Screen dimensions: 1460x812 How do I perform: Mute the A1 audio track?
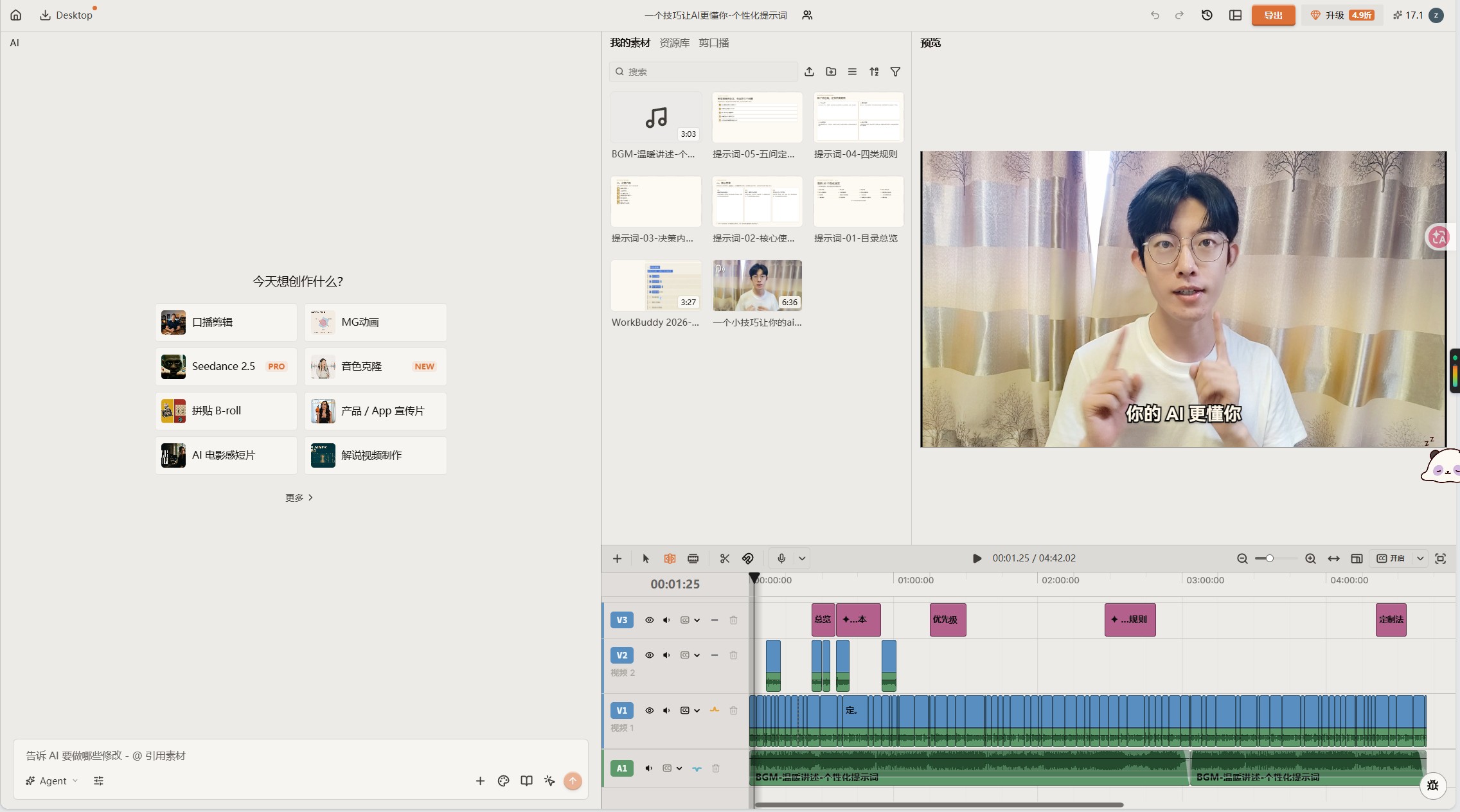(x=649, y=768)
